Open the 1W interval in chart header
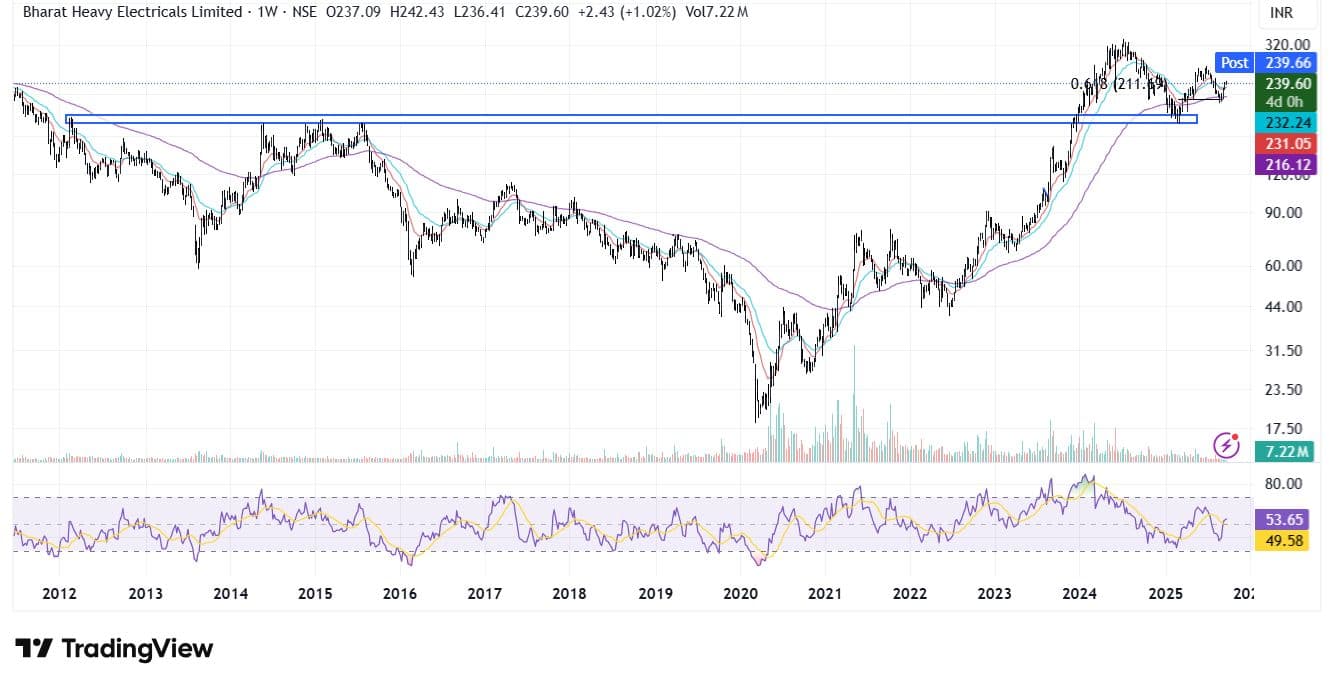Image resolution: width=1334 pixels, height=686 pixels. coord(265,12)
